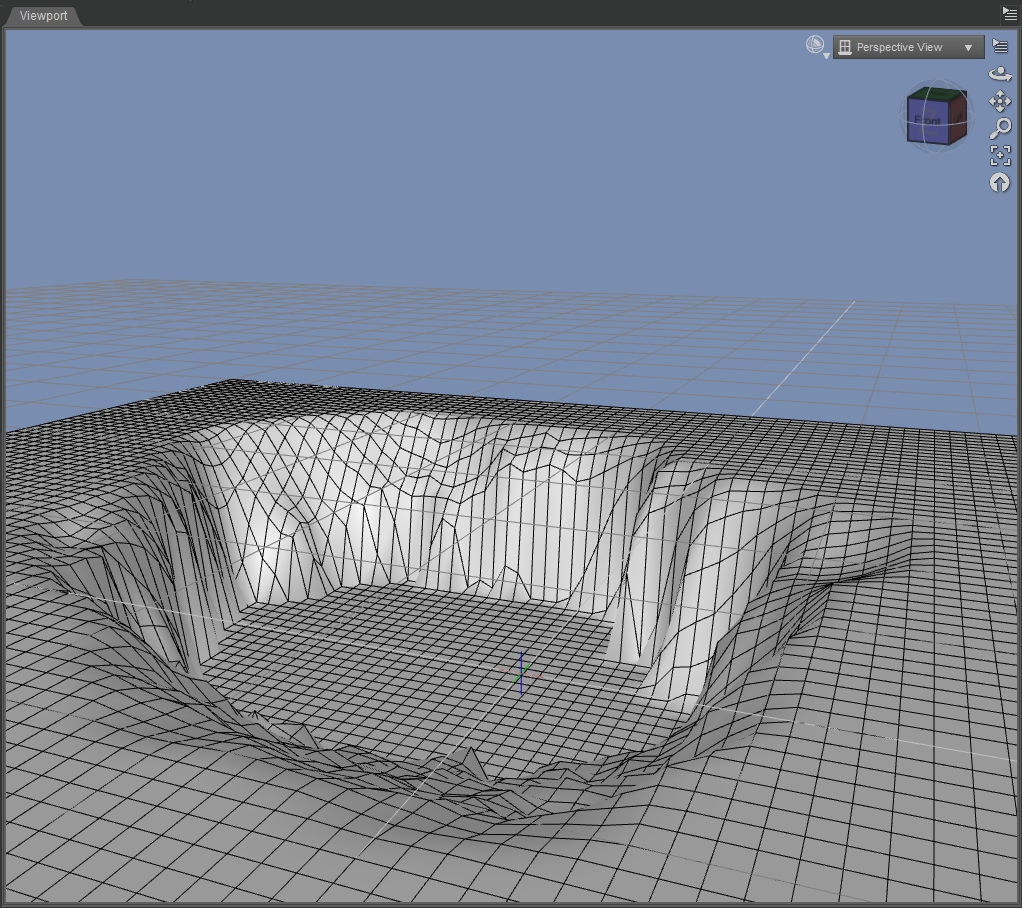The width and height of the screenshot is (1022, 908).
Task: Click the origin axis gizmo in scene
Action: (521, 673)
